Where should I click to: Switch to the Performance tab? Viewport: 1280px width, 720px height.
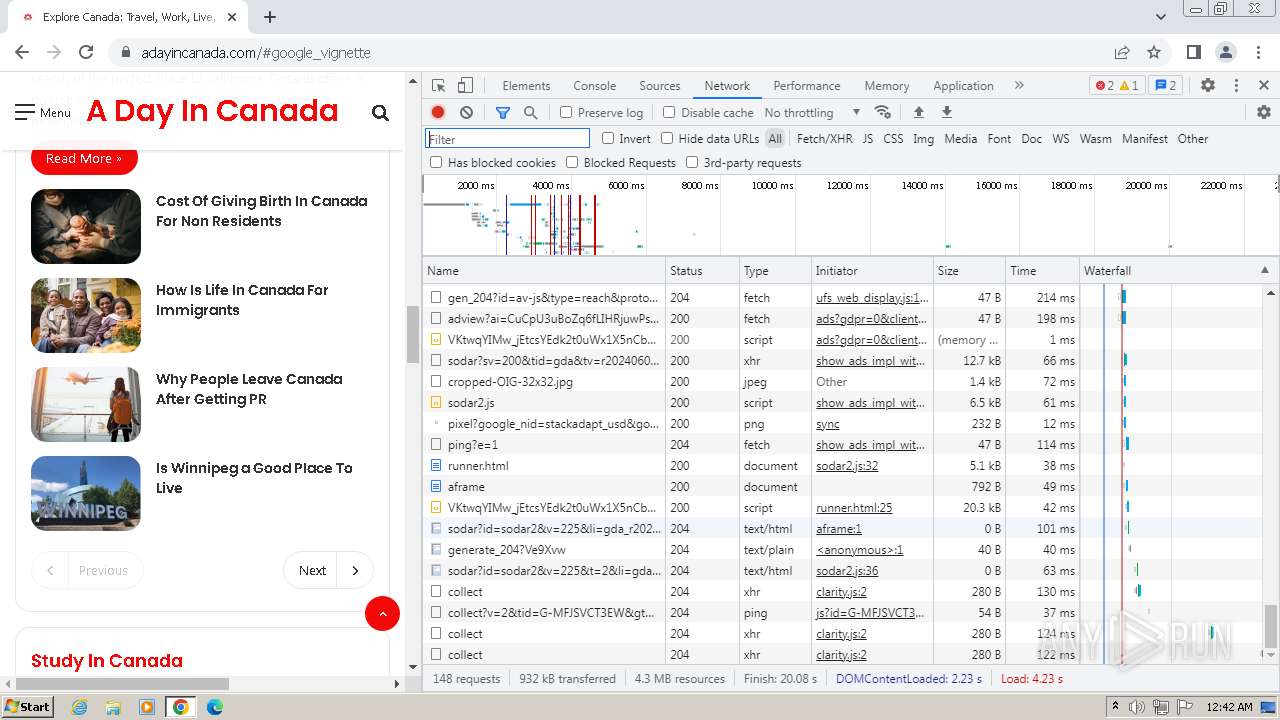806,86
